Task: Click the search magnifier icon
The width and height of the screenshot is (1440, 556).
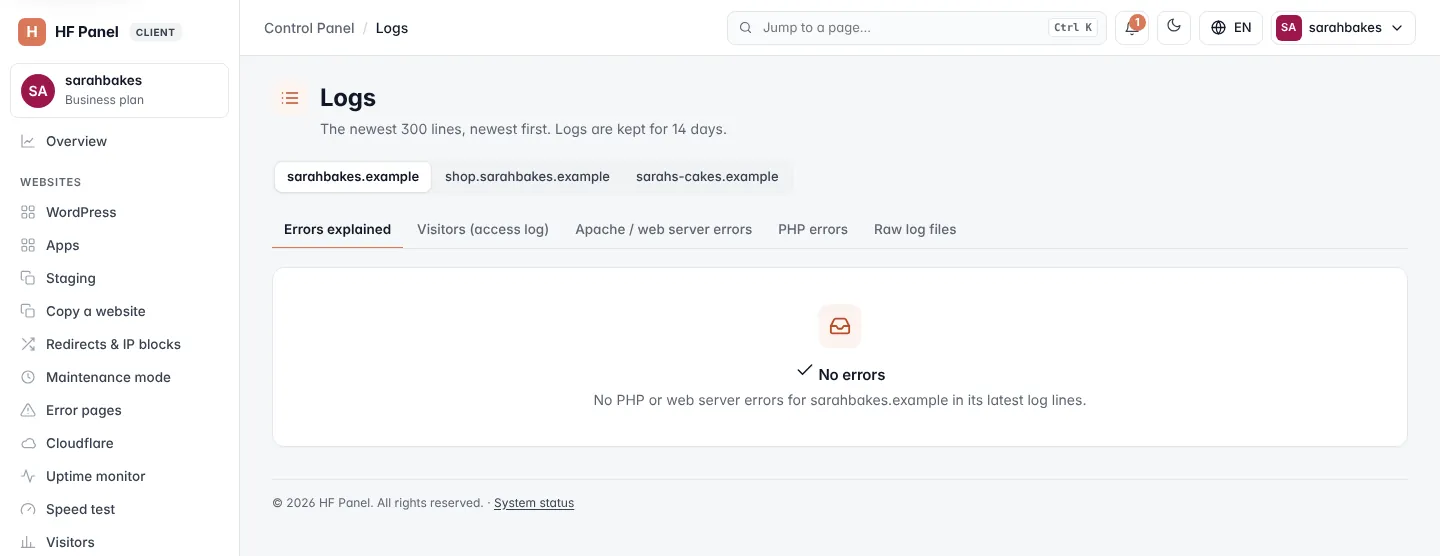Action: (745, 28)
